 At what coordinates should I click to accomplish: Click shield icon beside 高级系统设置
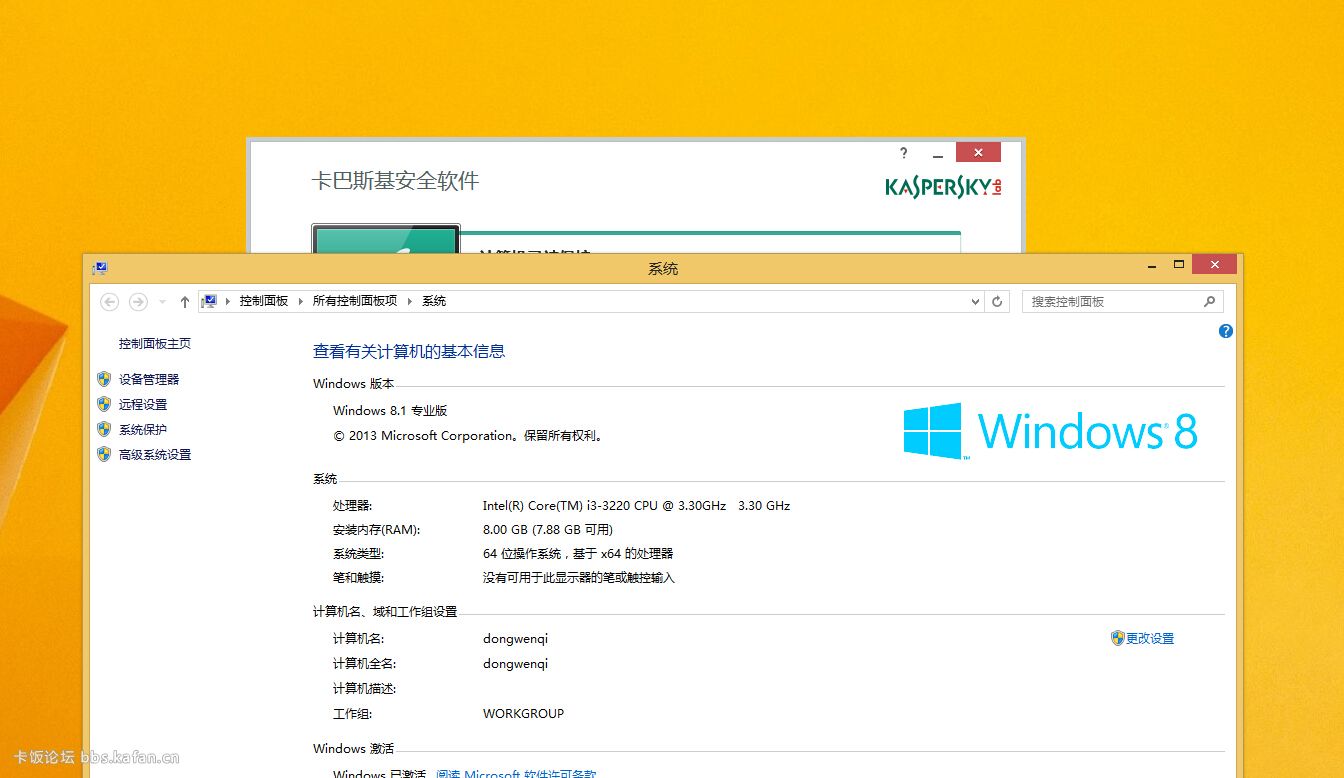pos(104,454)
